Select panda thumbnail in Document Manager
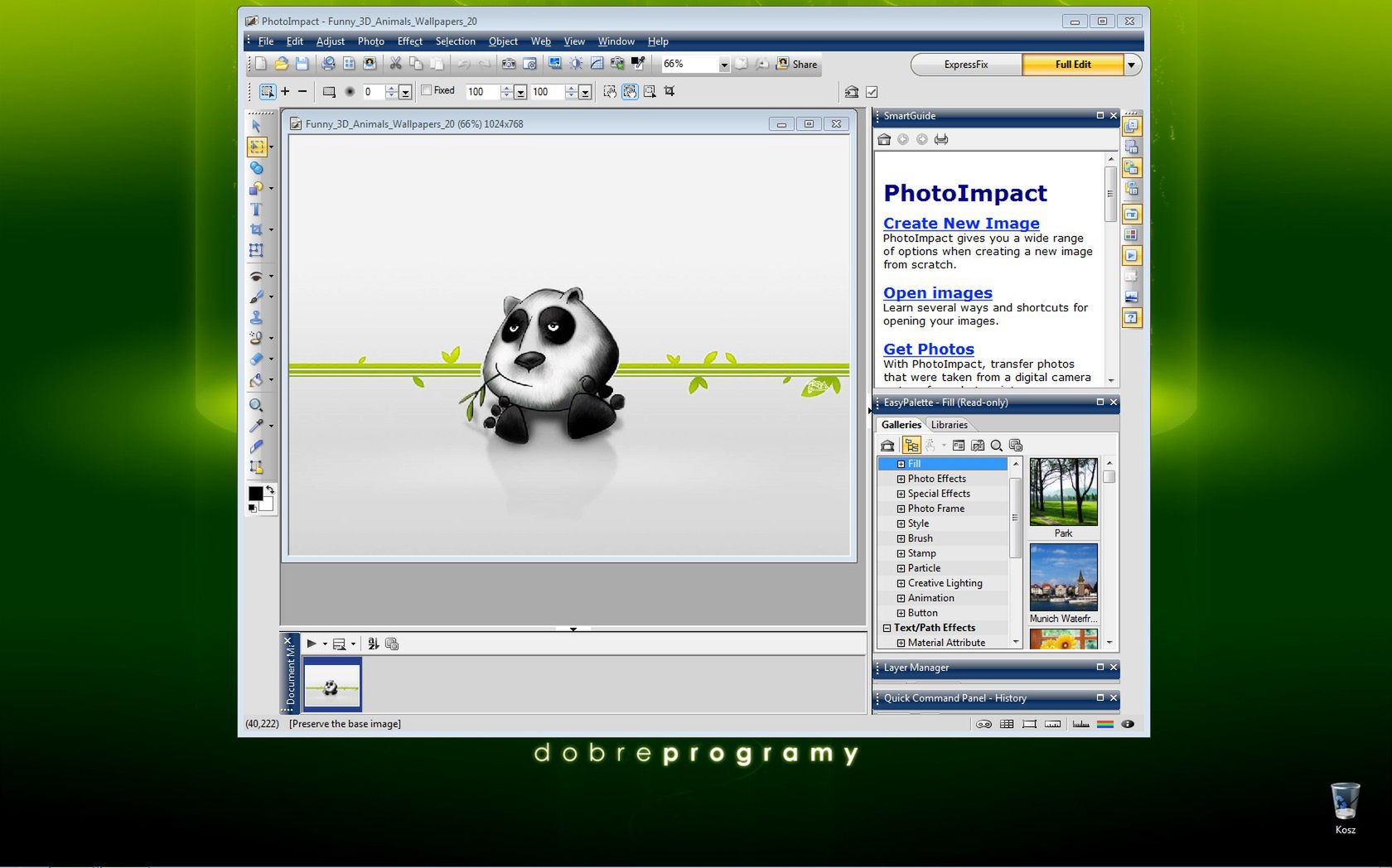This screenshot has height=868, width=1392. tap(331, 685)
